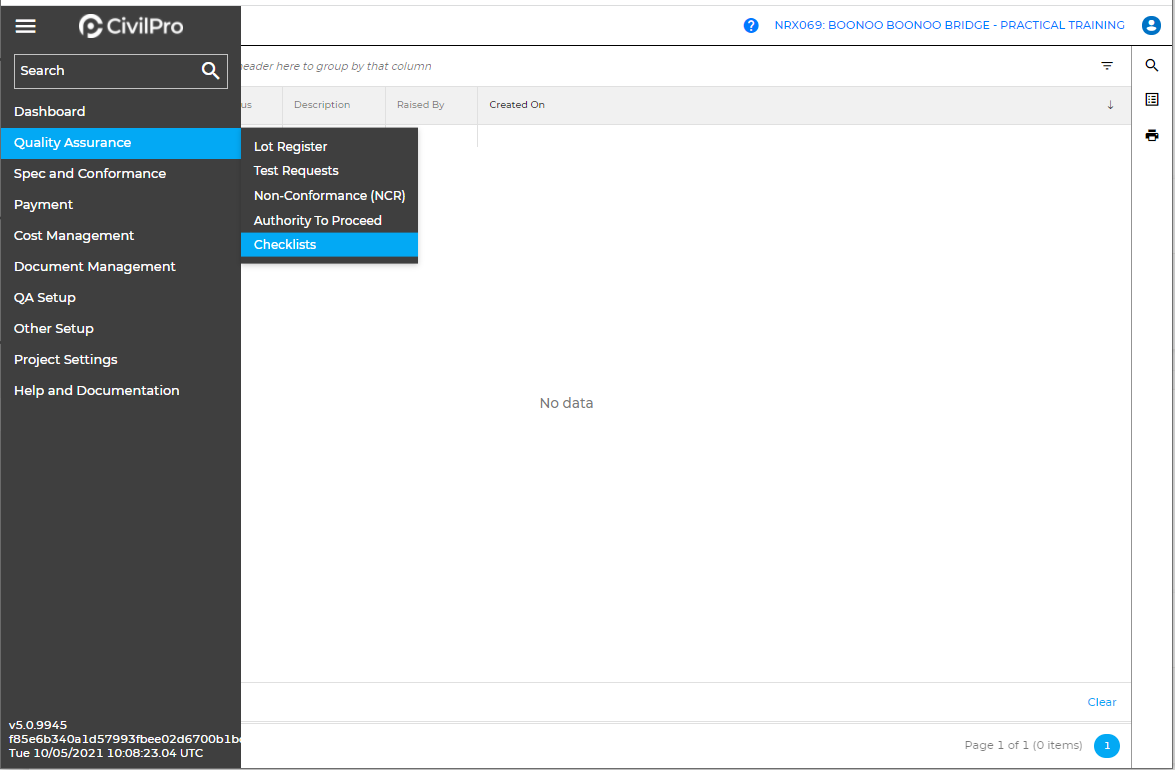Open the blue help question mark icon
Image resolution: width=1175 pixels, height=770 pixels.
(x=751, y=26)
